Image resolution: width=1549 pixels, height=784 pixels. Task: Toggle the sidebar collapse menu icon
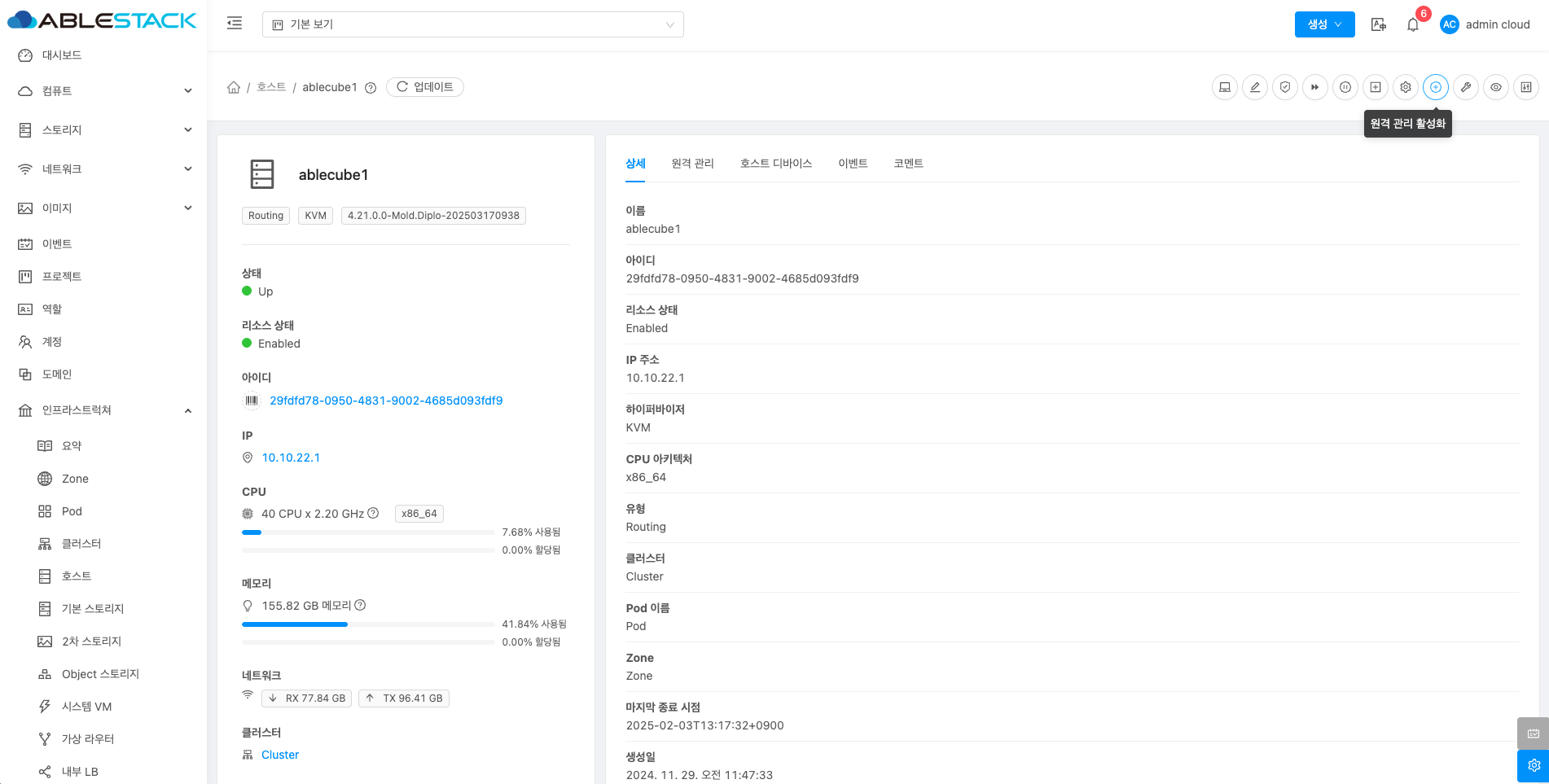[235, 24]
